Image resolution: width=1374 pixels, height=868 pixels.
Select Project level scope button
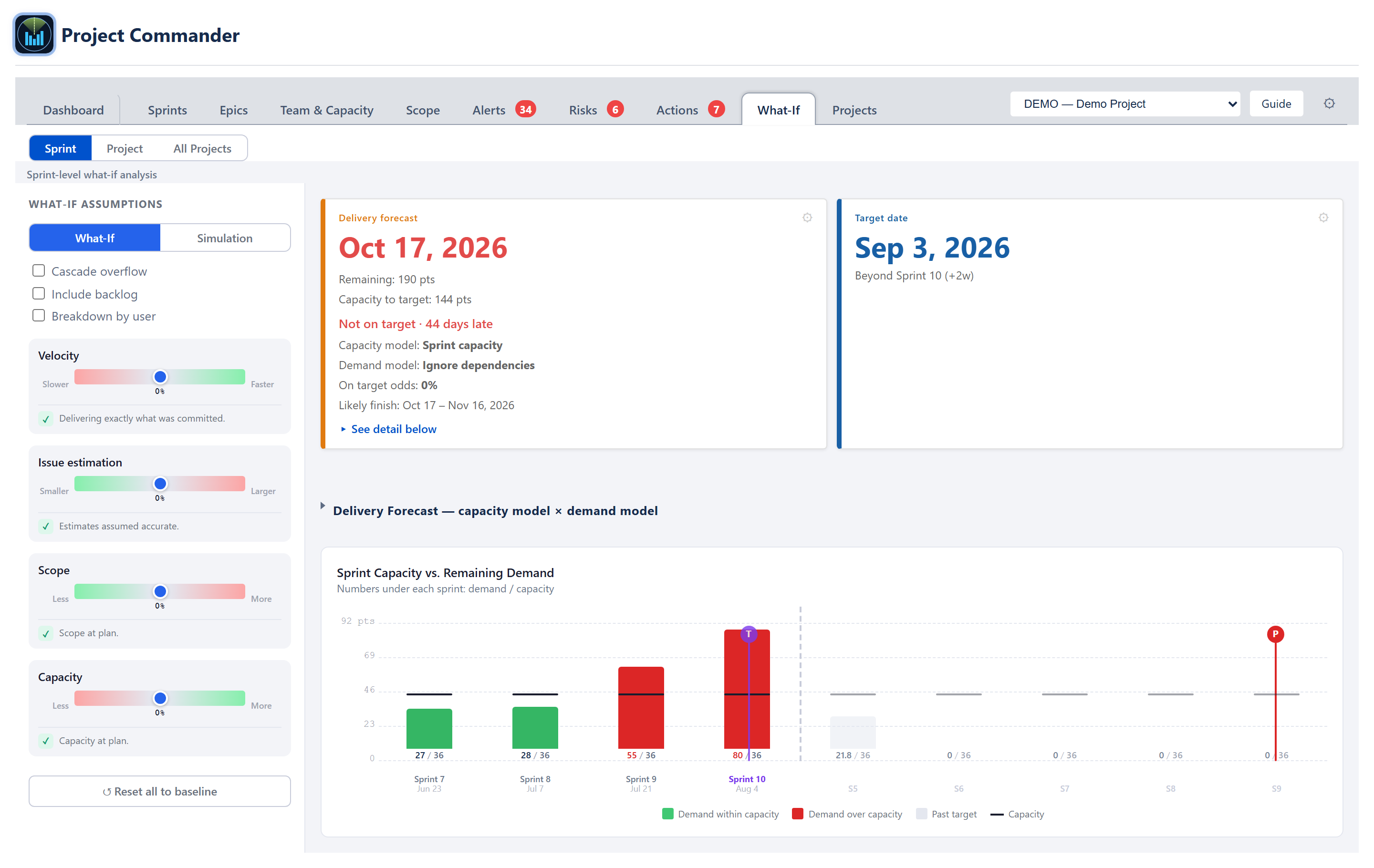(x=125, y=148)
